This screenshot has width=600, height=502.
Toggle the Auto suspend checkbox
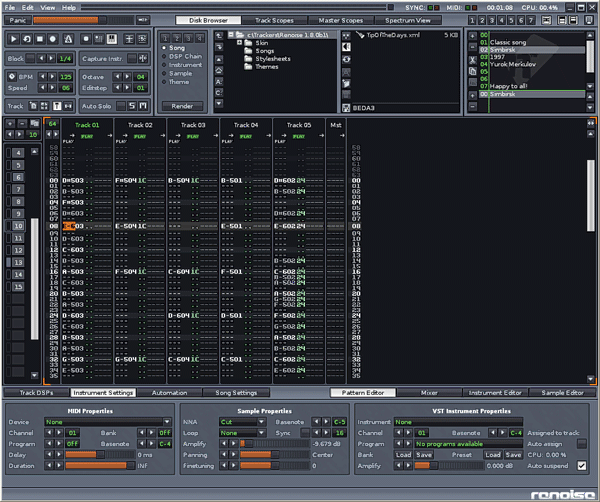coord(582,466)
